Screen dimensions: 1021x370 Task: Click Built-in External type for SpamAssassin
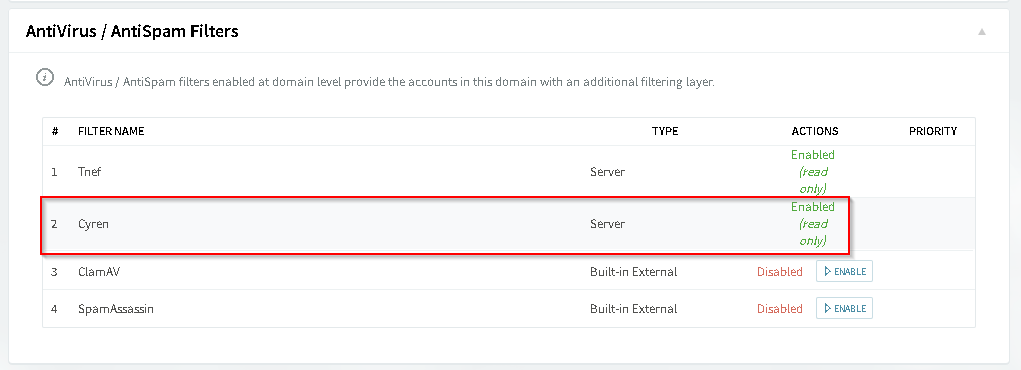634,309
